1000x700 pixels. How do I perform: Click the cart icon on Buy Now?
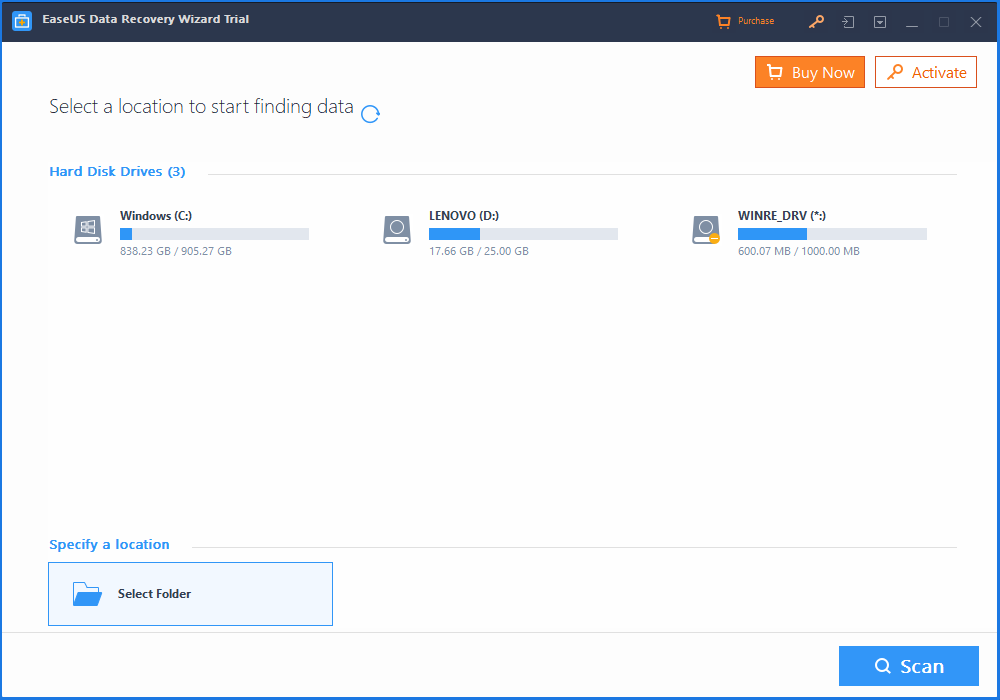(774, 72)
